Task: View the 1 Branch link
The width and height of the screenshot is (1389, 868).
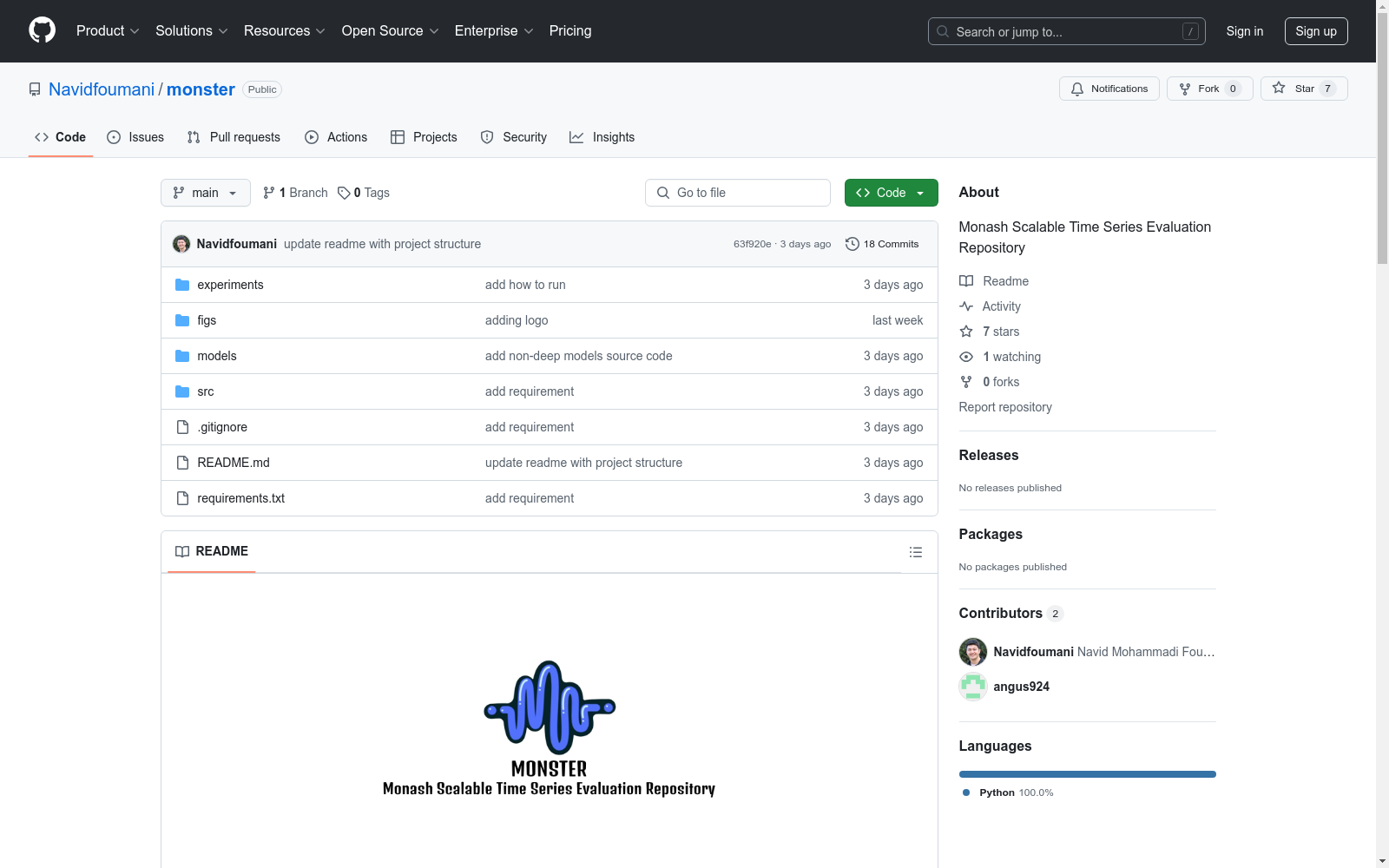Action: (x=295, y=193)
